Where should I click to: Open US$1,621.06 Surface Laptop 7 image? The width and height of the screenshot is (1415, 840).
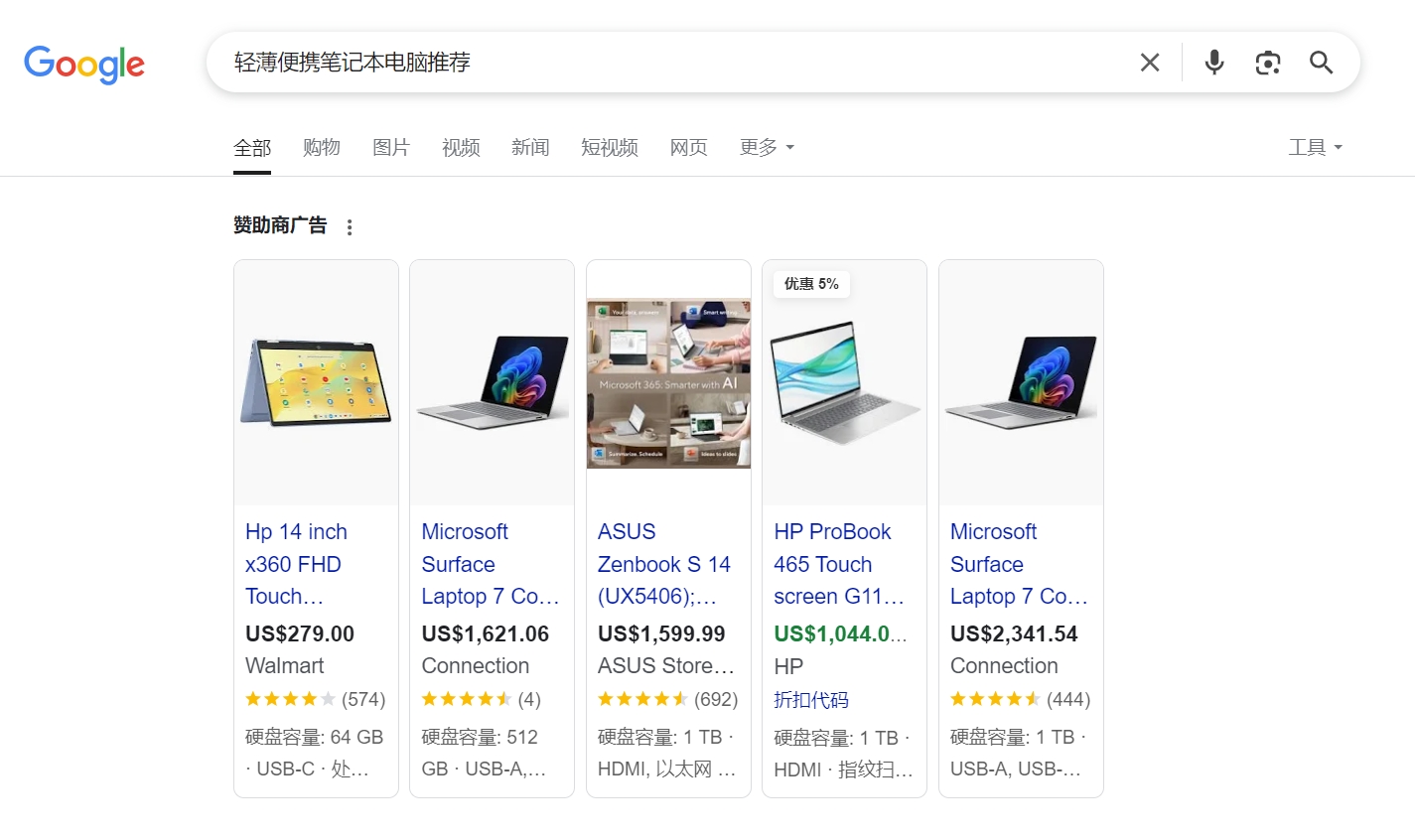click(x=492, y=383)
